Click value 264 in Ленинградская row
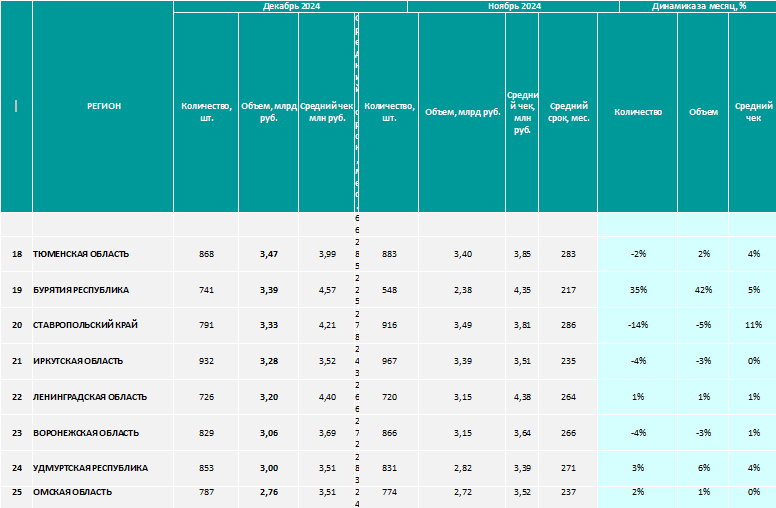The image size is (776, 508). [568, 397]
